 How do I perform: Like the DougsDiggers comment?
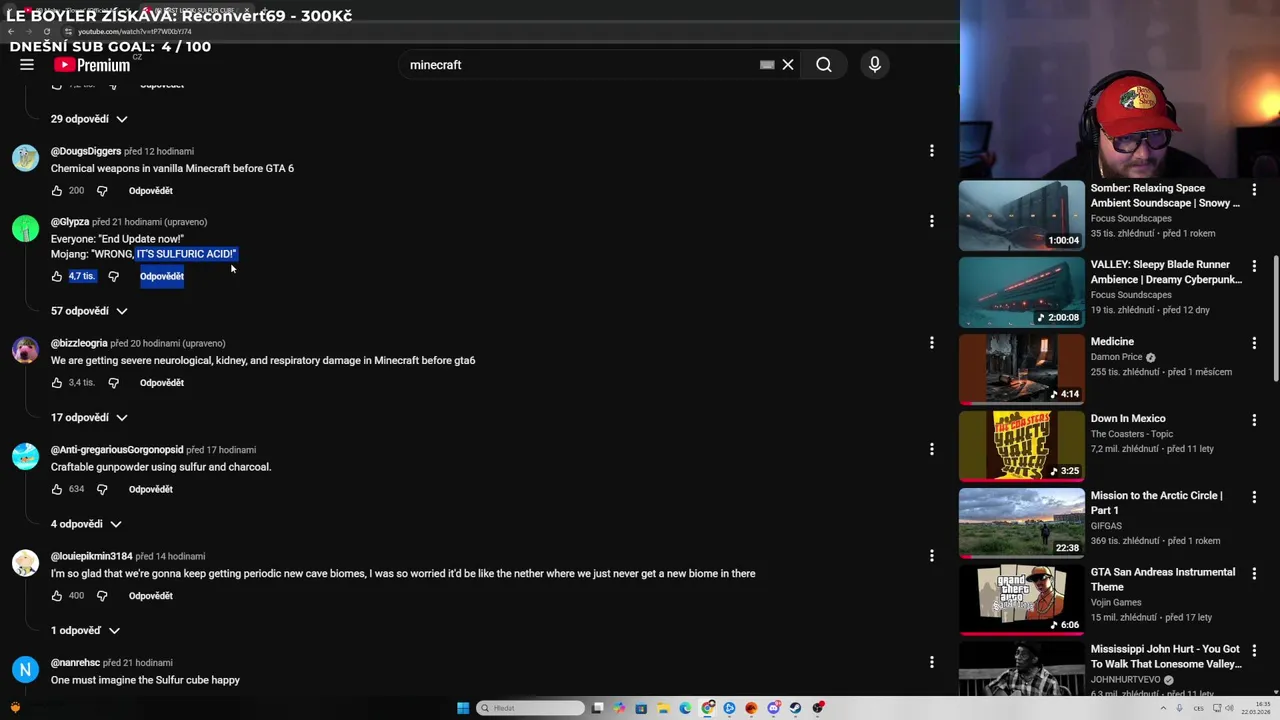click(57, 191)
